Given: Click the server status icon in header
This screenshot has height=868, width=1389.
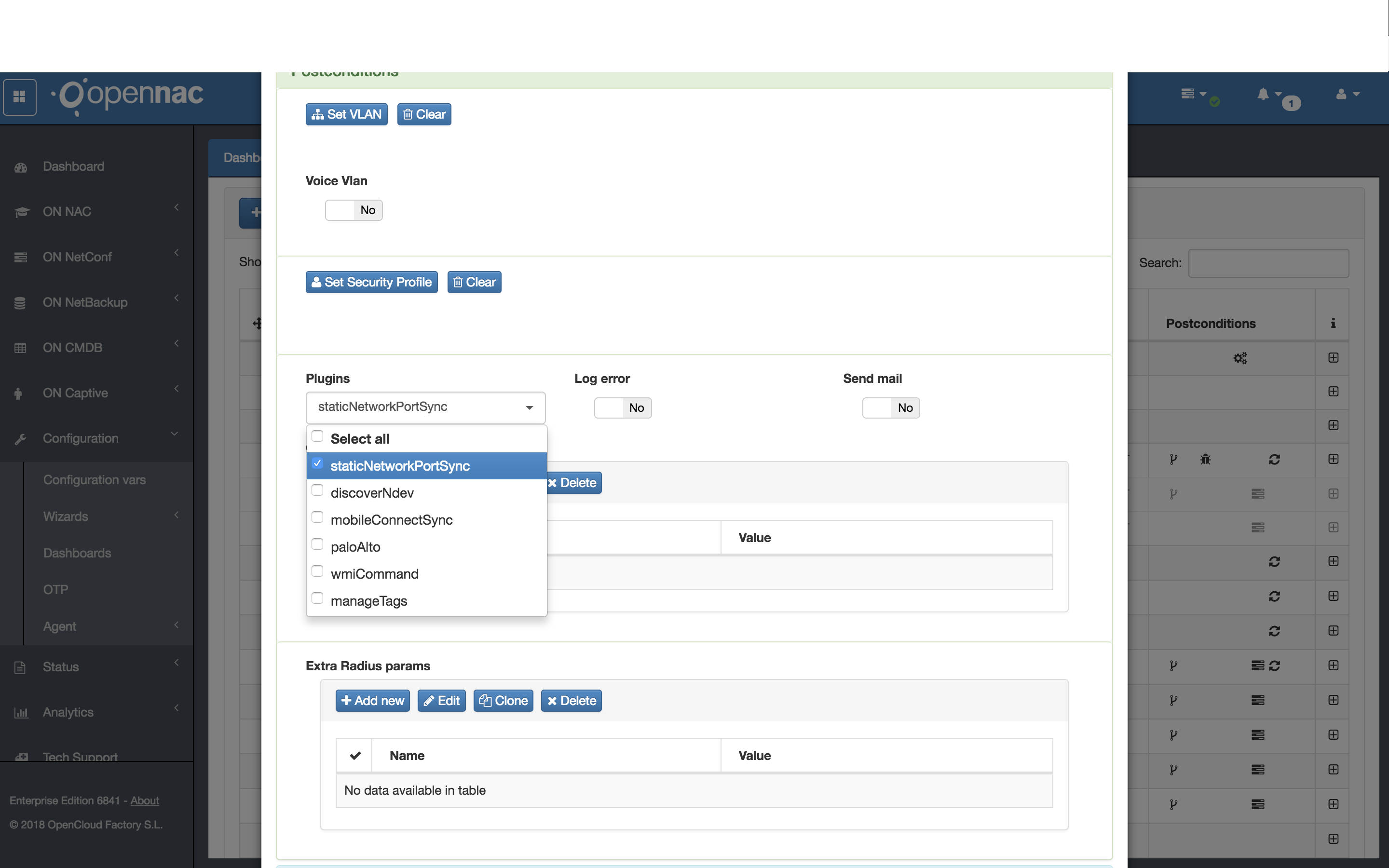Looking at the screenshot, I should click(x=1188, y=94).
